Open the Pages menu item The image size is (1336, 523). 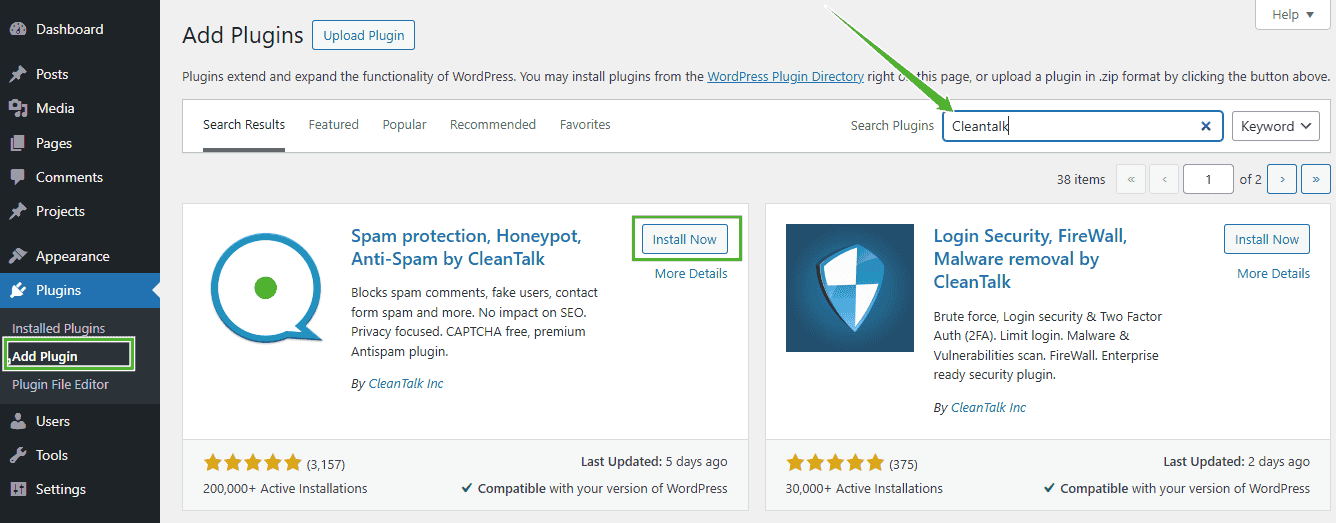(x=80, y=143)
